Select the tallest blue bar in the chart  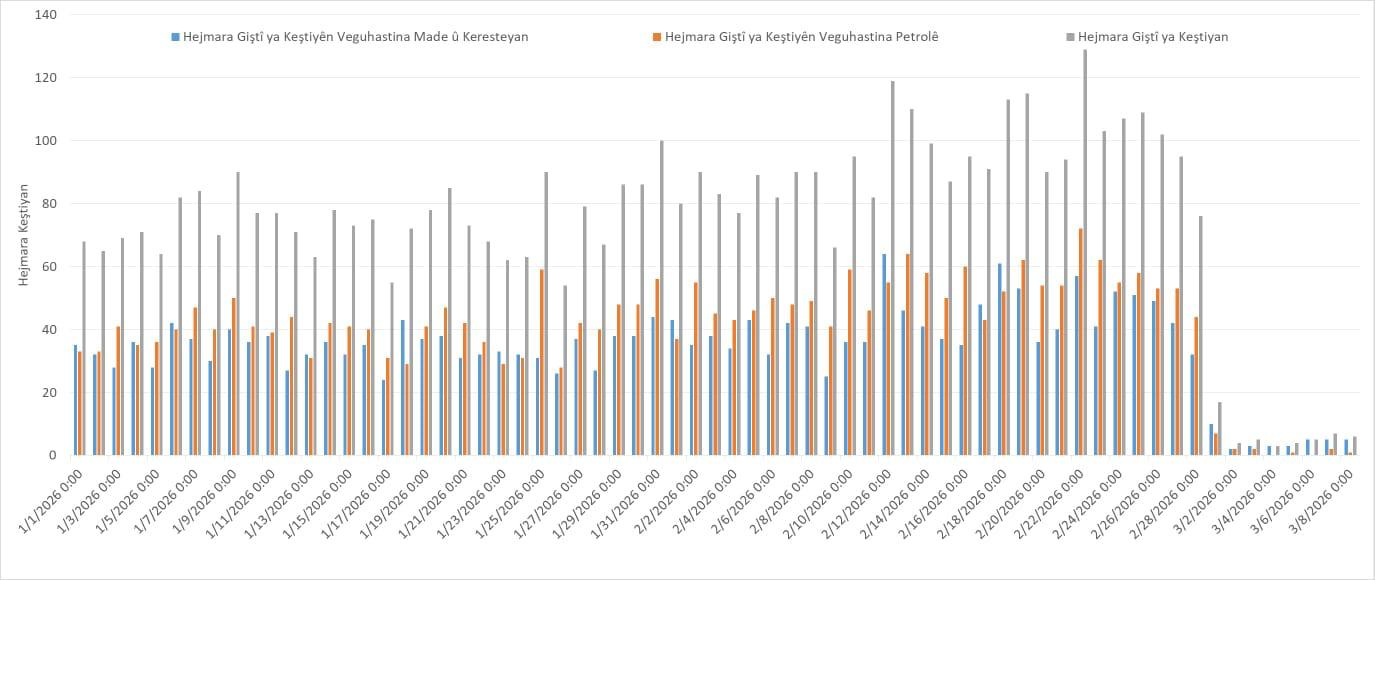[x=884, y=354]
